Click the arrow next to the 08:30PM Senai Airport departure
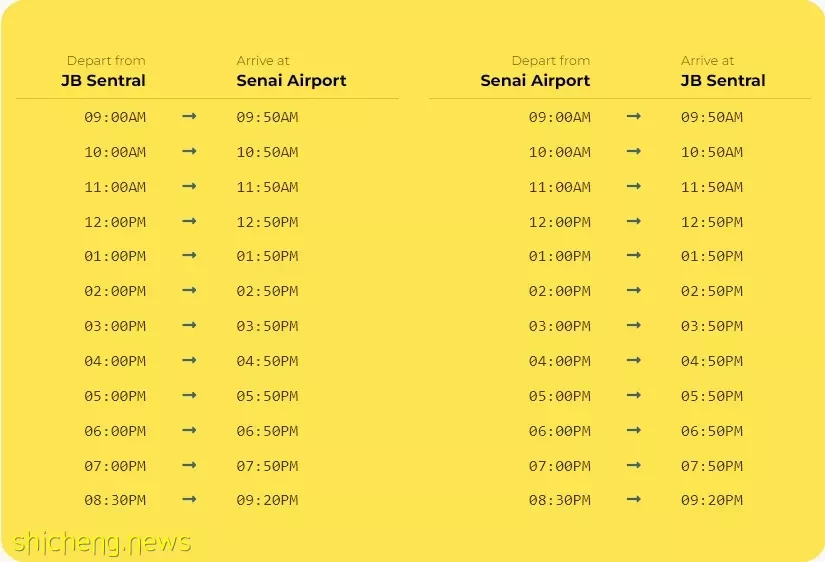825x562 pixels. [x=634, y=499]
